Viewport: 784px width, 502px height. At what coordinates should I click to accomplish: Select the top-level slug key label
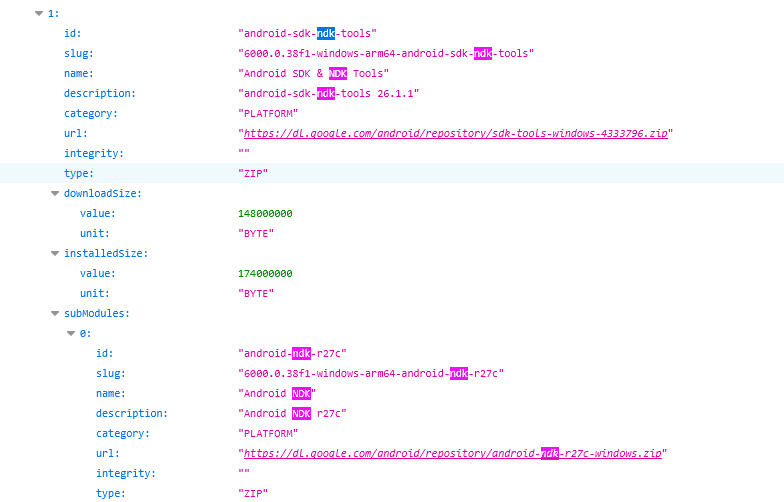78,54
